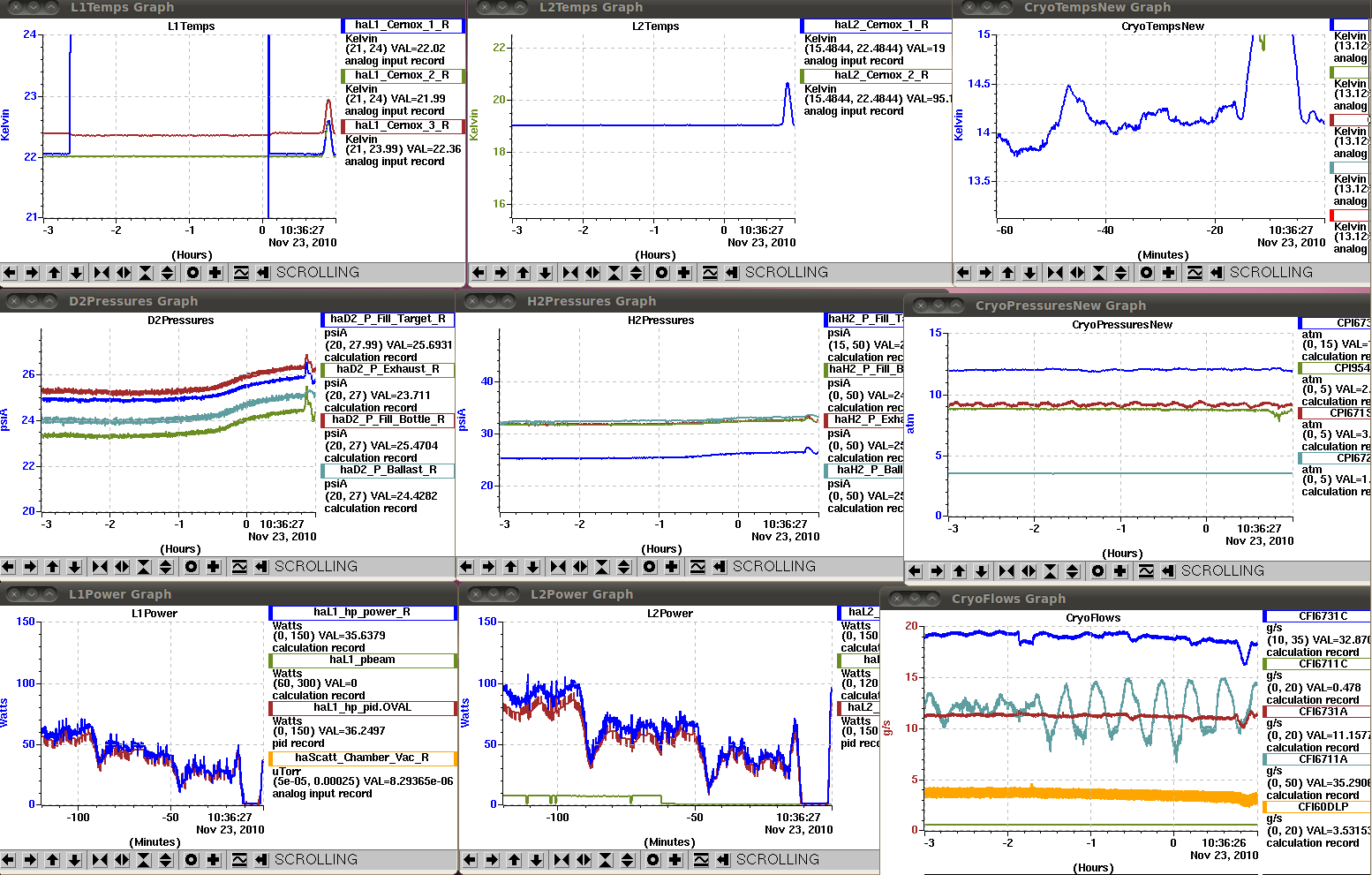Select CFI6711C legend entry in CryoFlows

coord(1317,665)
